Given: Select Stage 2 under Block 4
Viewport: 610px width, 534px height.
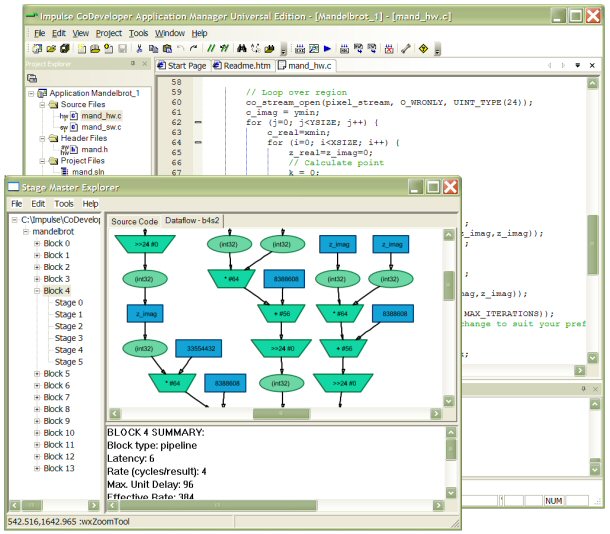Looking at the screenshot, I should tap(68, 326).
